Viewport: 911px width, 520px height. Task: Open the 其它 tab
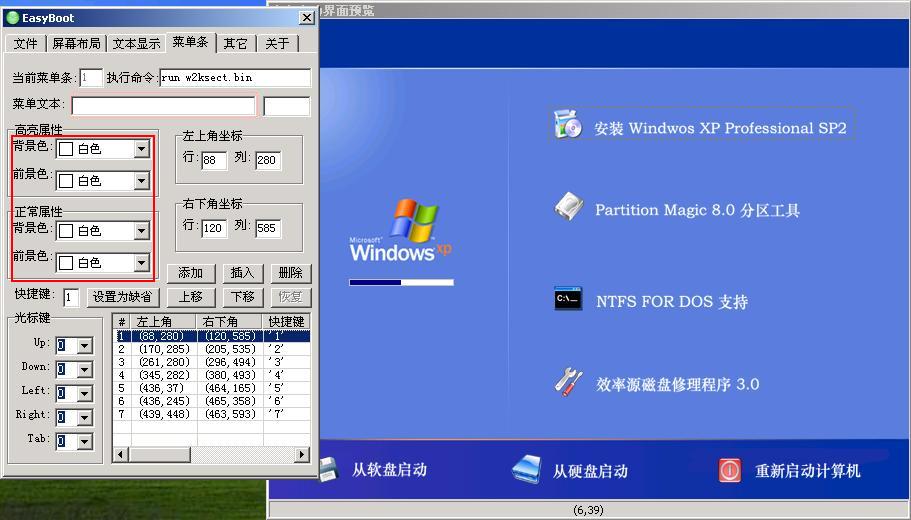(235, 44)
